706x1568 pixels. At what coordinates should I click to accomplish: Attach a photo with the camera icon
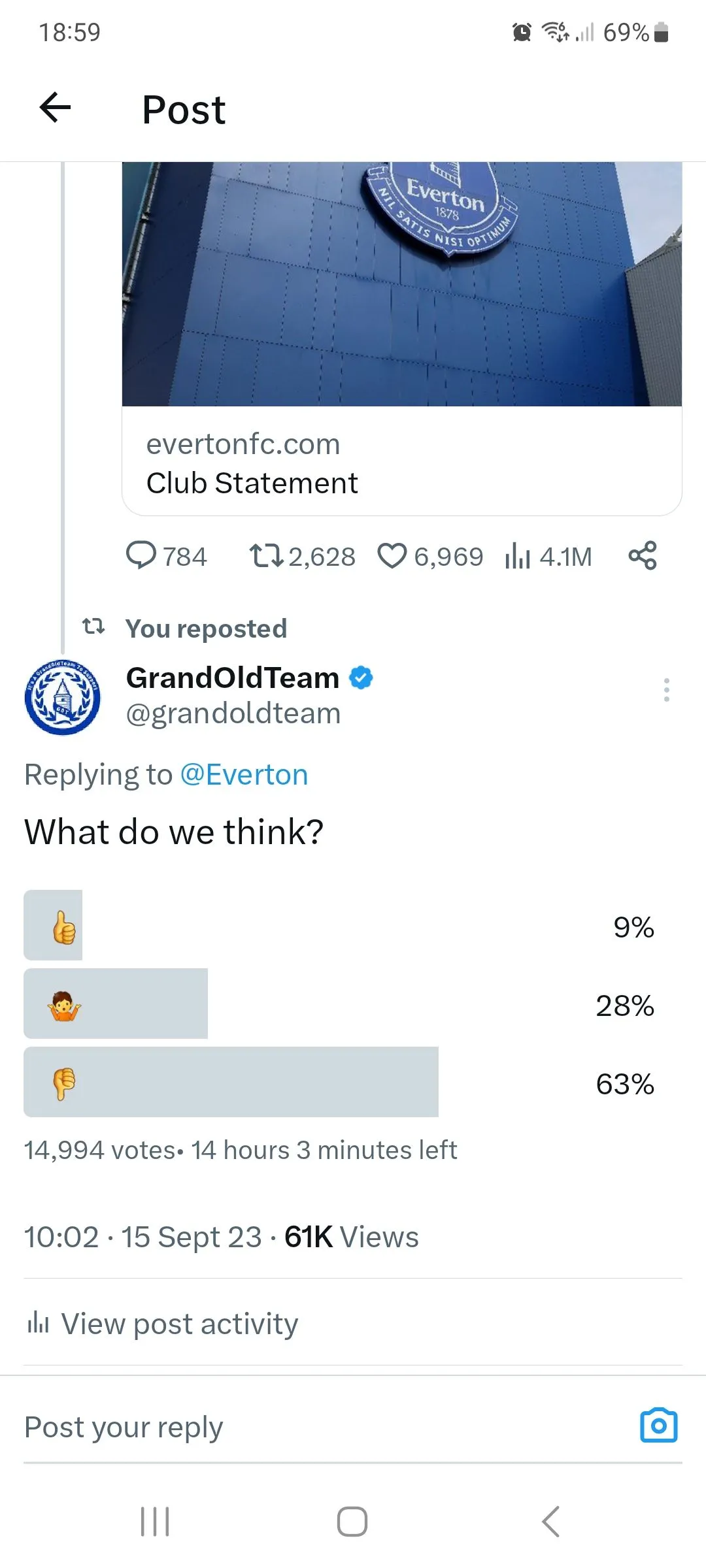658,1426
